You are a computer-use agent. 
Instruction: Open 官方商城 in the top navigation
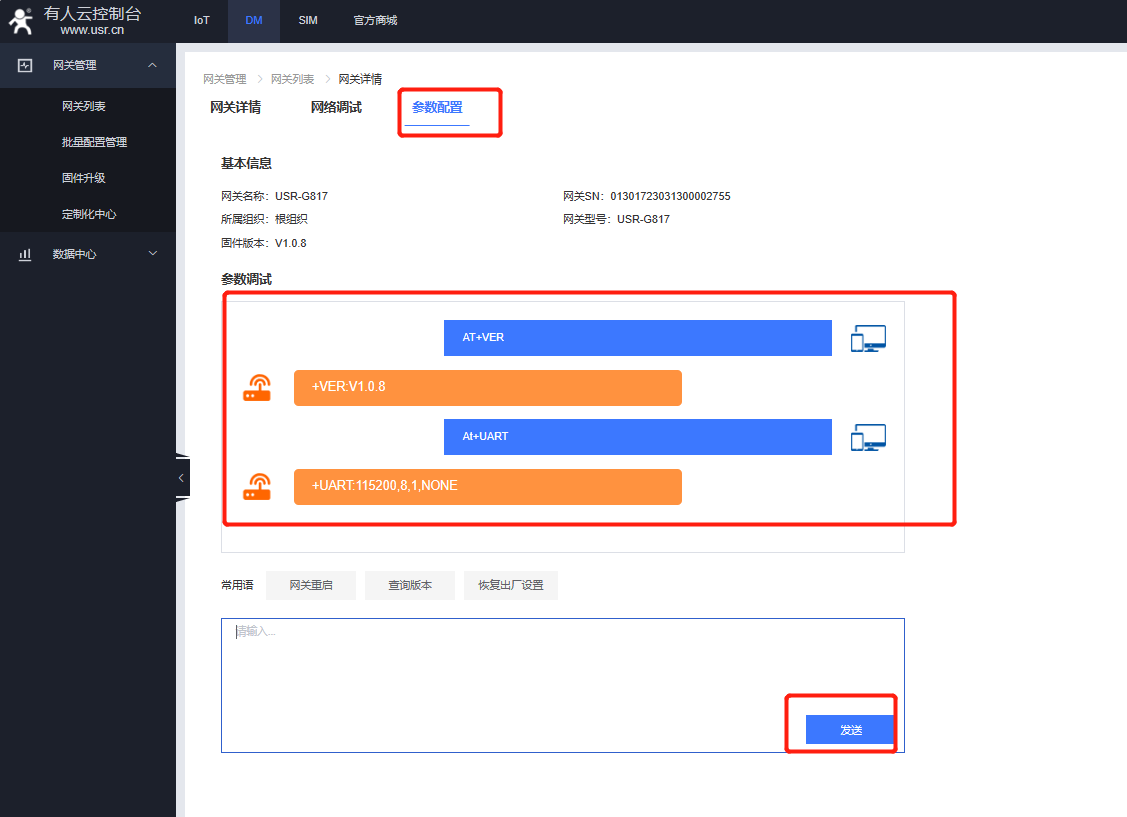pos(375,20)
